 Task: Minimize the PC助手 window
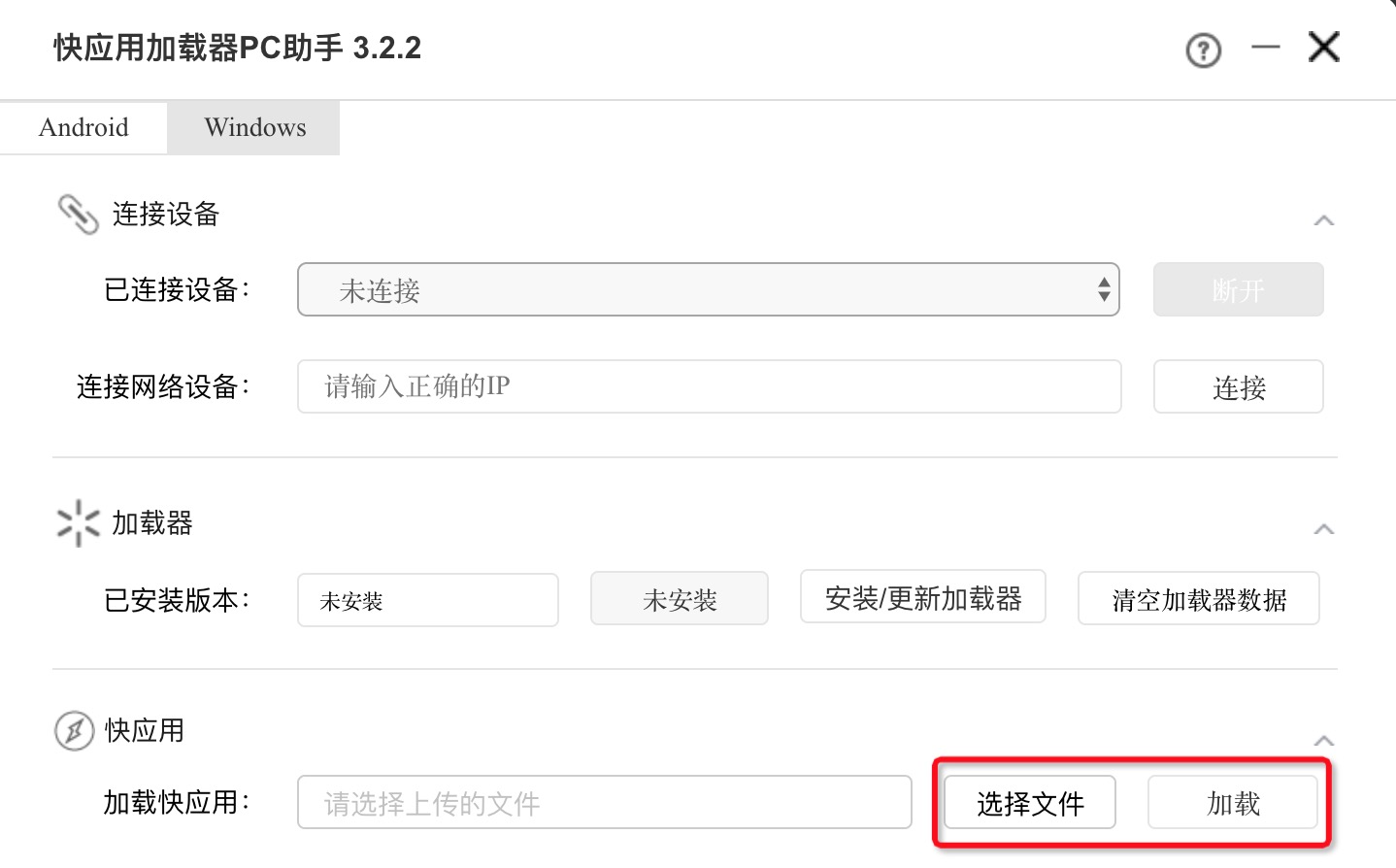click(x=1265, y=47)
